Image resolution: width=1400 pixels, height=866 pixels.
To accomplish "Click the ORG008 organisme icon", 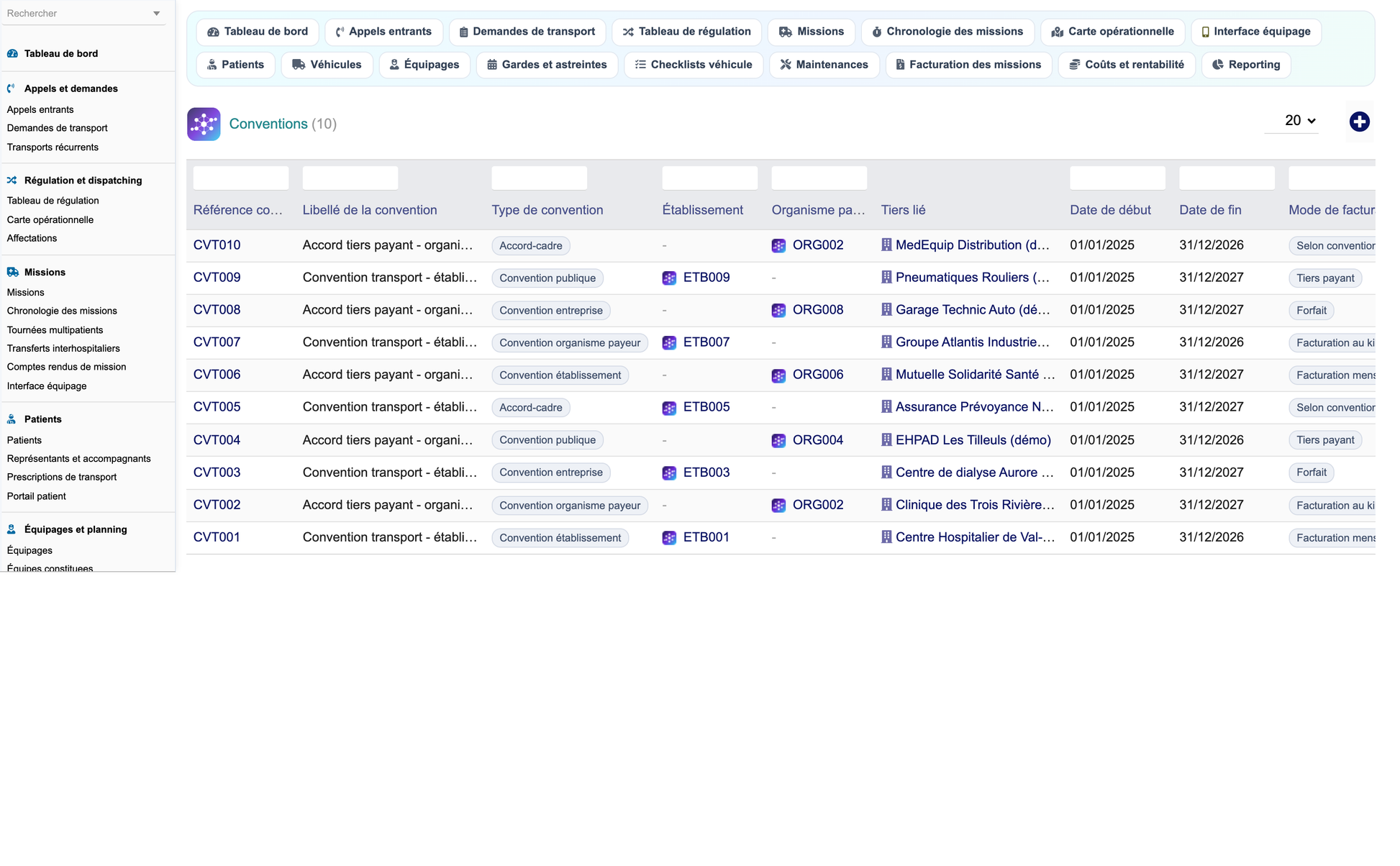I will (x=778, y=310).
